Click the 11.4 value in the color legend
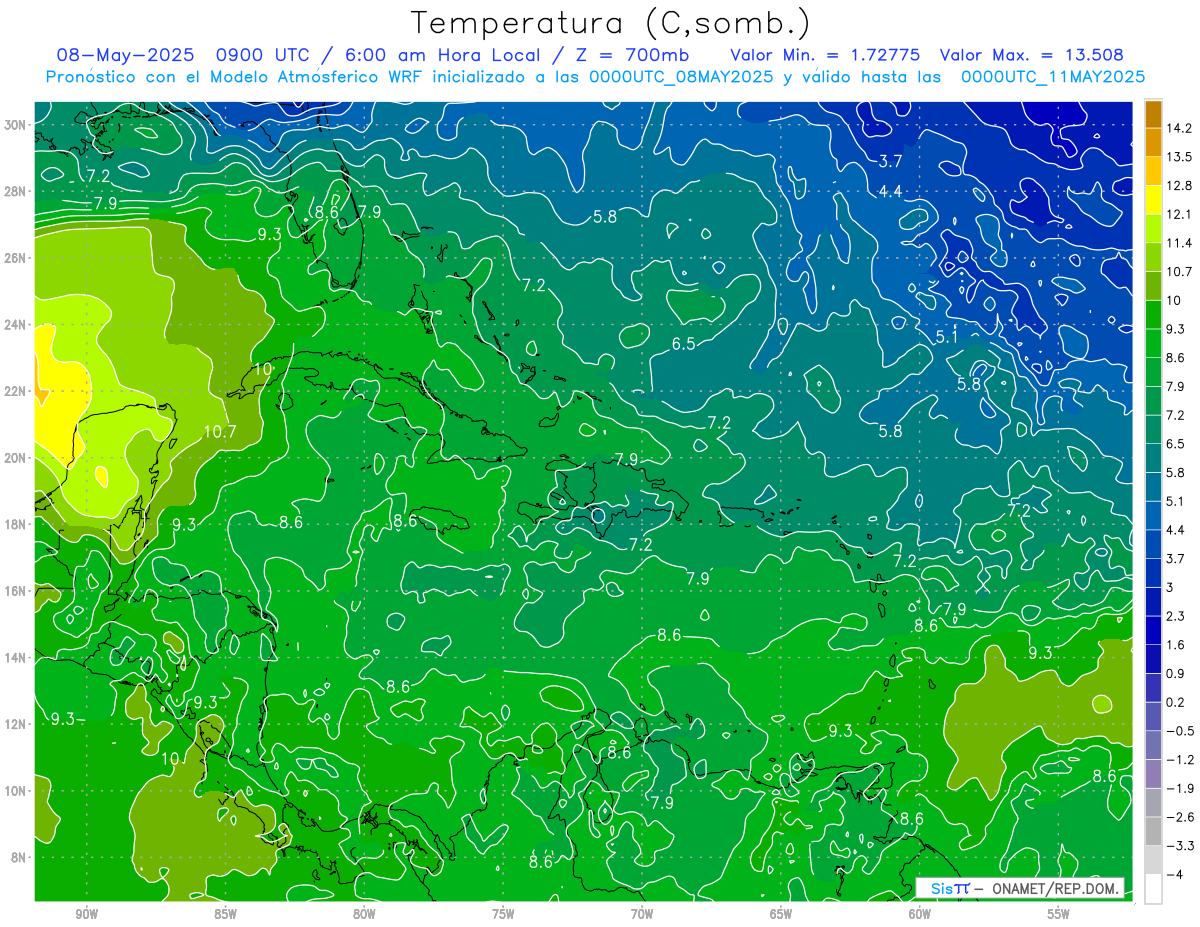 pos(1181,243)
